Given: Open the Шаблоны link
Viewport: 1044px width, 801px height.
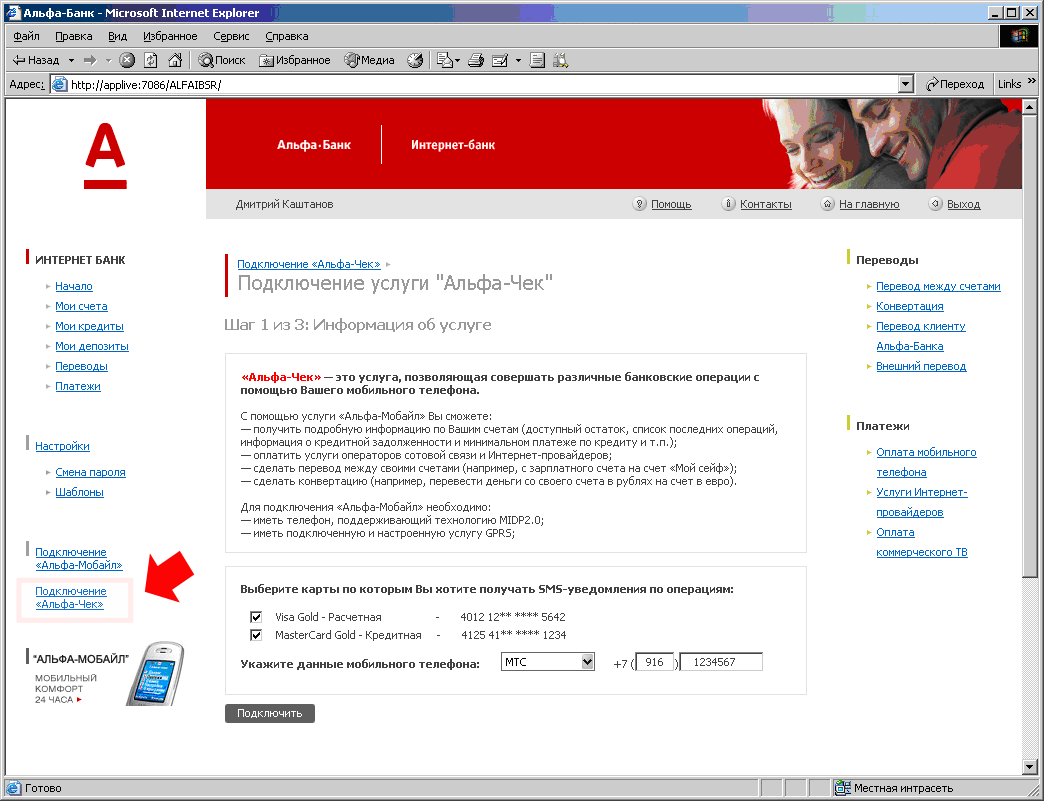Looking at the screenshot, I should (79, 492).
